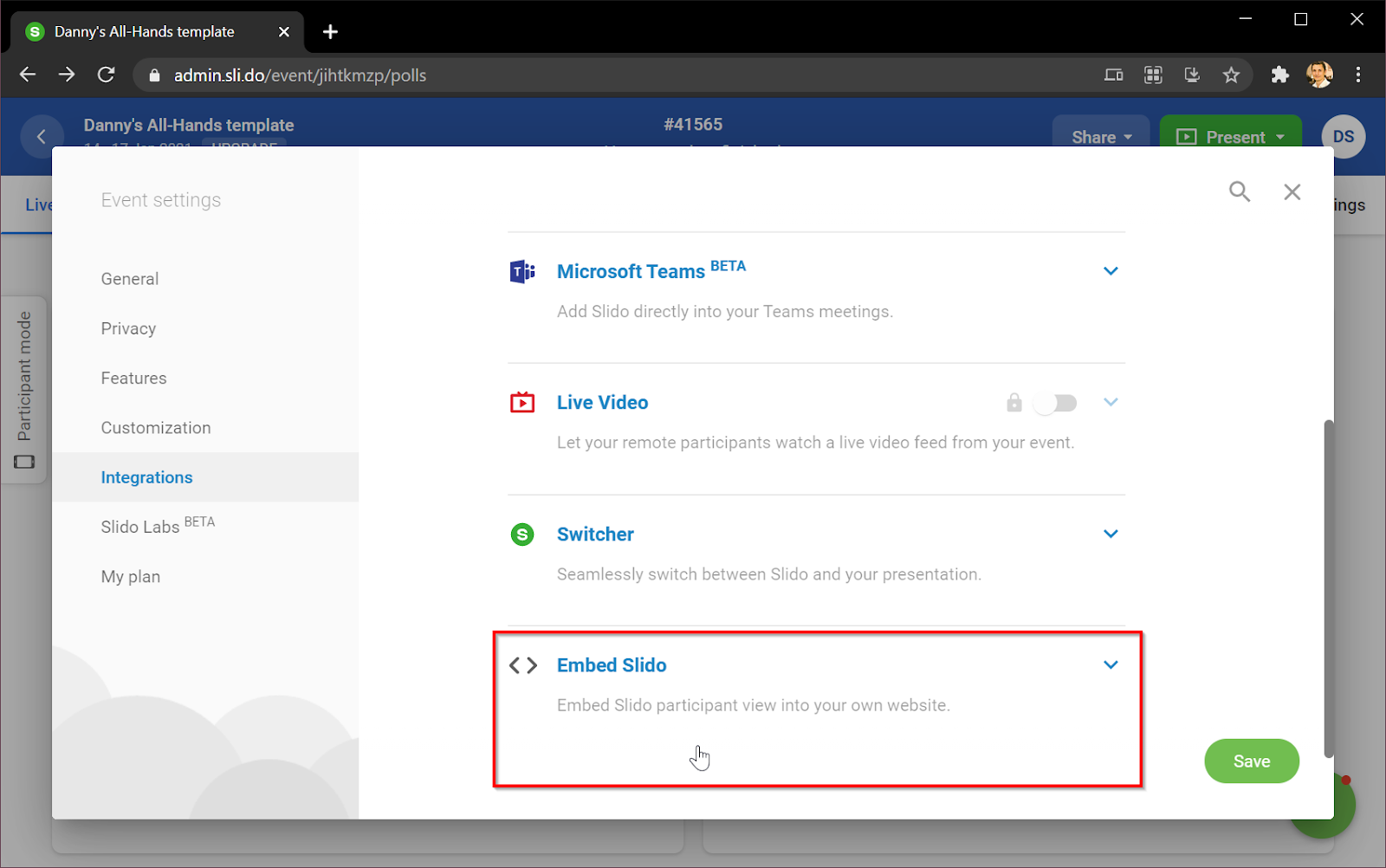1386x868 pixels.
Task: Click the lock icon beside Live Video
Action: 1014,402
